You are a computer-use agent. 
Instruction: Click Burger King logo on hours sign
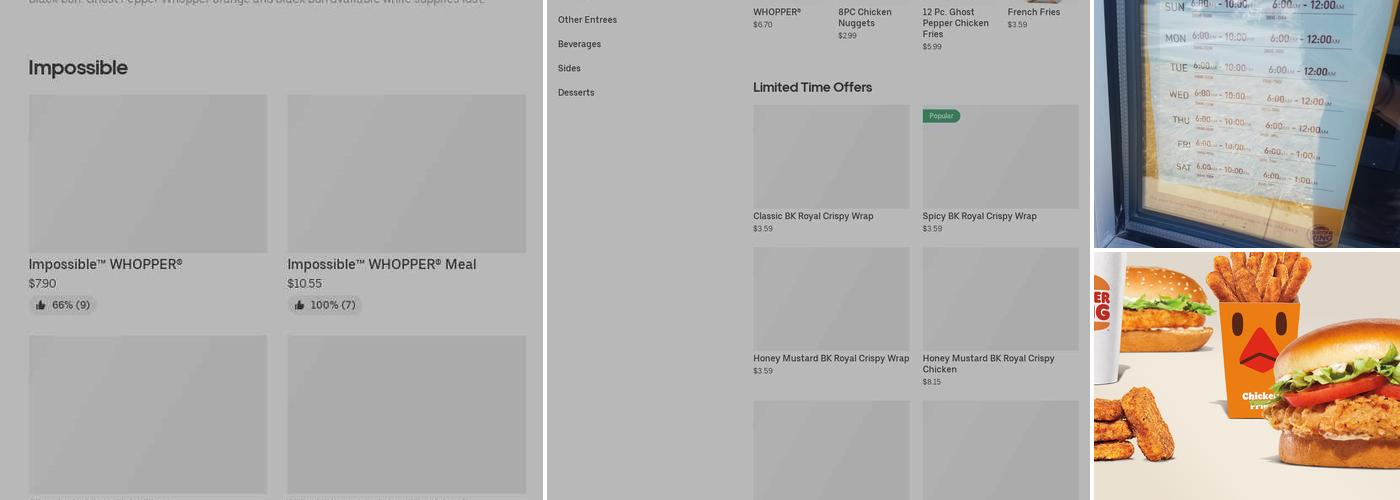click(1321, 235)
